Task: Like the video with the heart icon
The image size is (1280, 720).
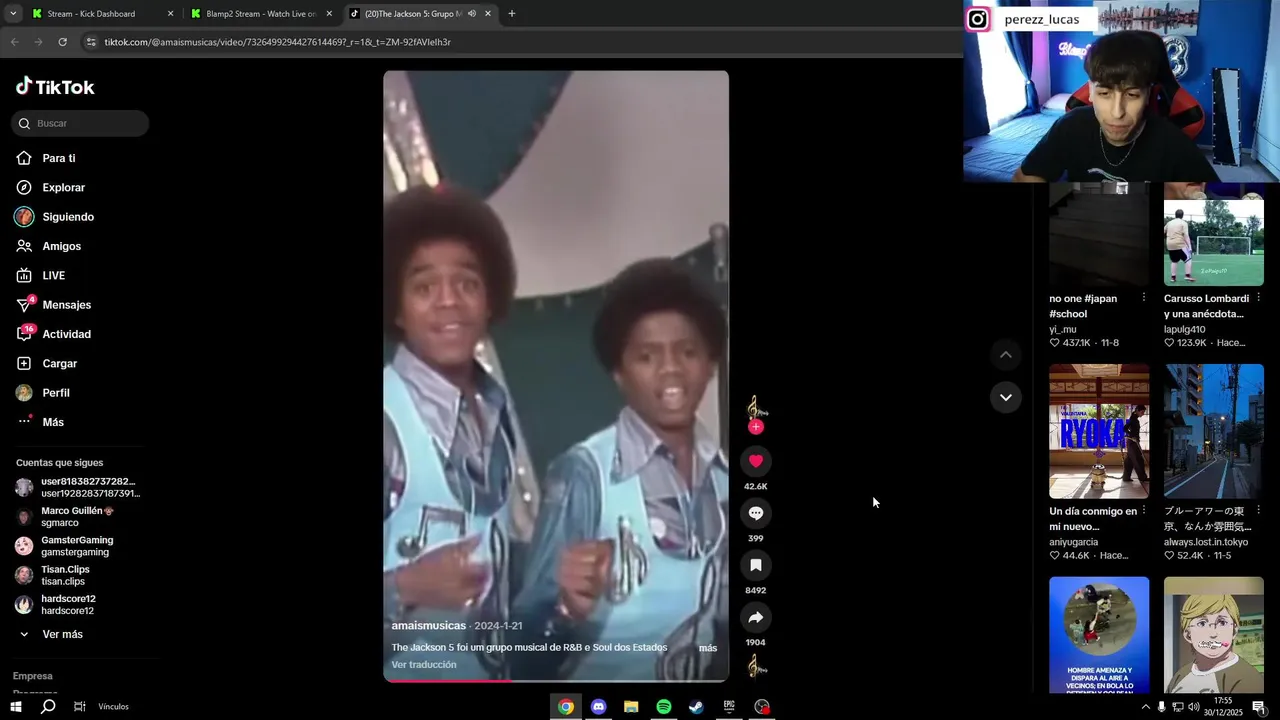Action: (756, 461)
